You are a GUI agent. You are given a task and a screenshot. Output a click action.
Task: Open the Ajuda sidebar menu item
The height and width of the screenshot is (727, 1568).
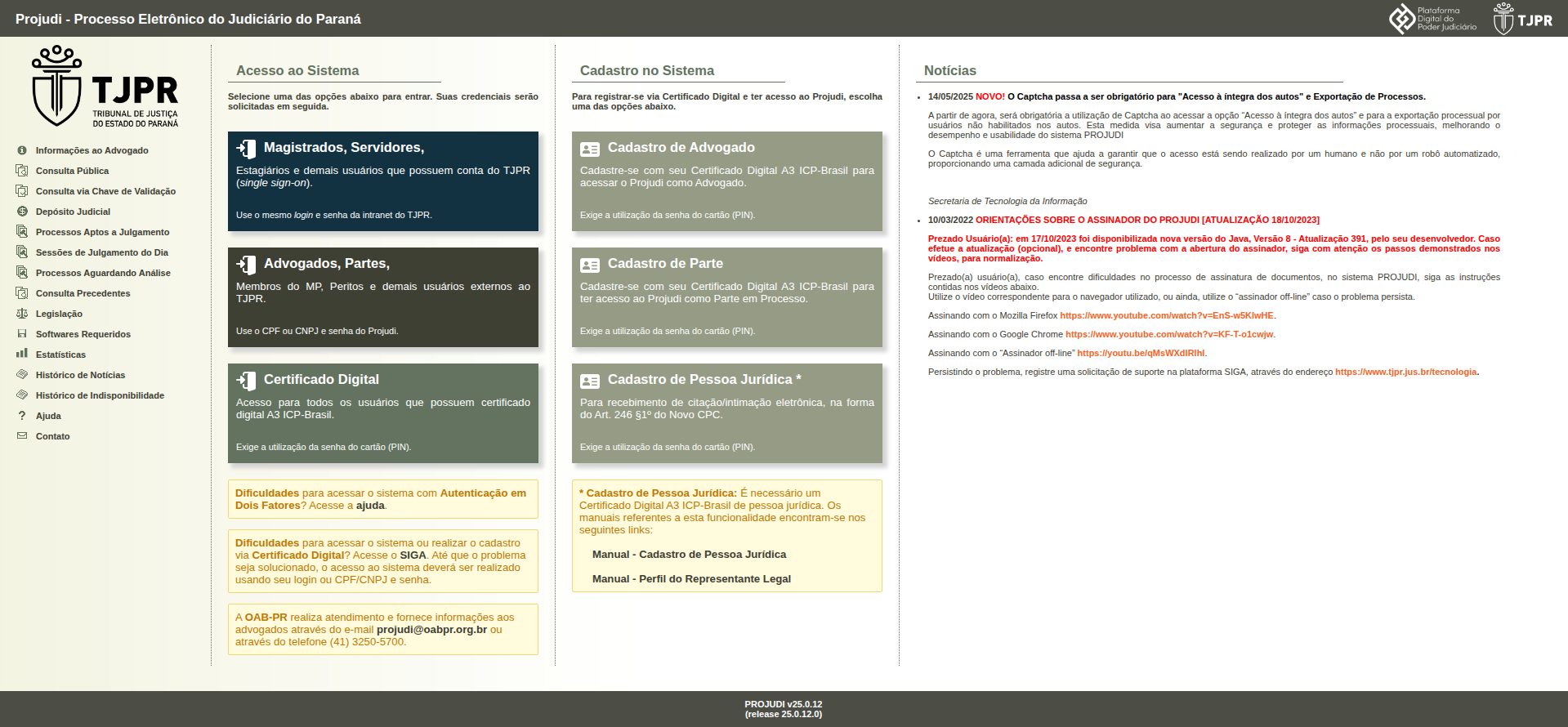click(48, 416)
